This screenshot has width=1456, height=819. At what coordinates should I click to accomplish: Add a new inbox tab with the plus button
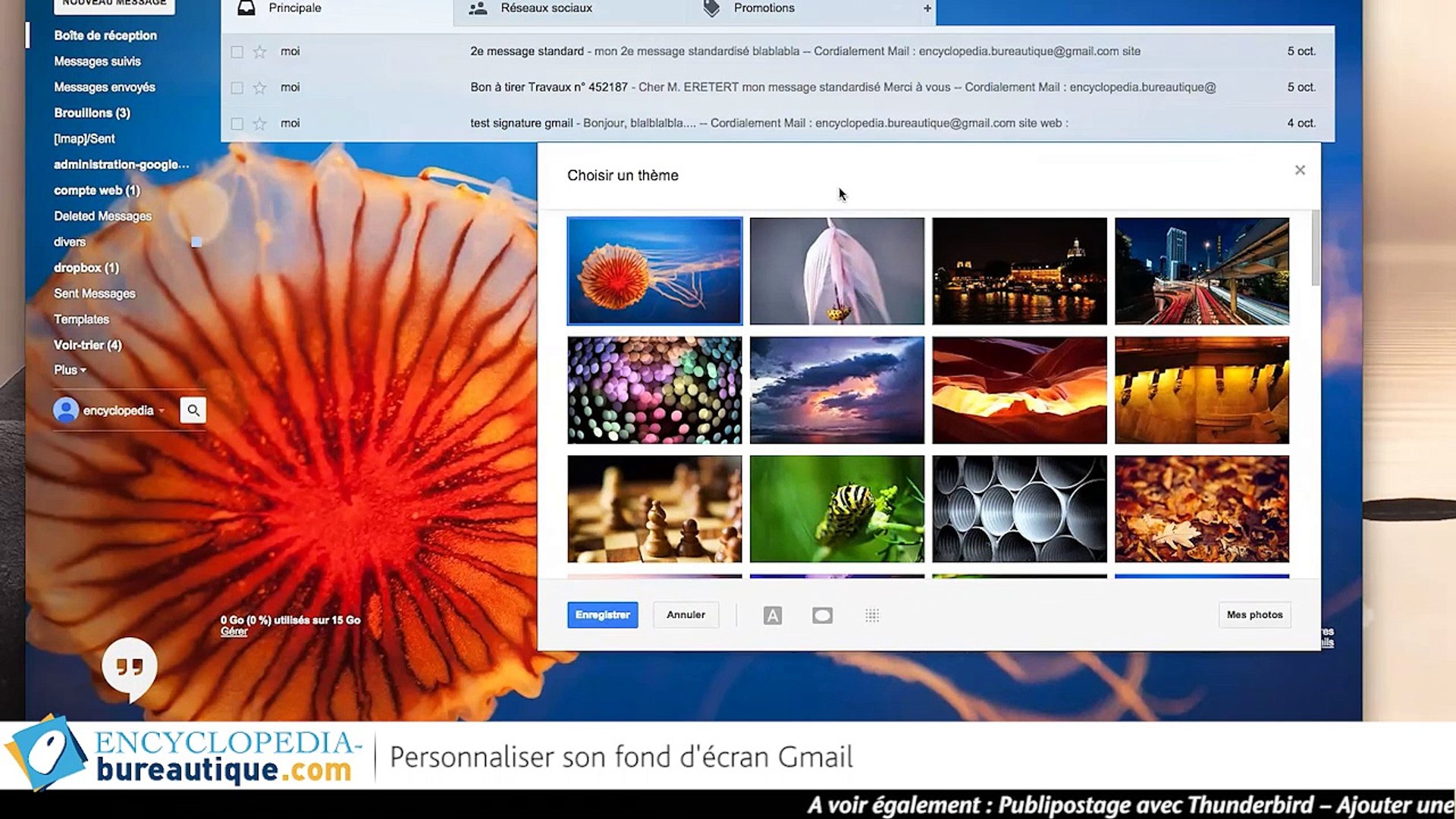[927, 8]
